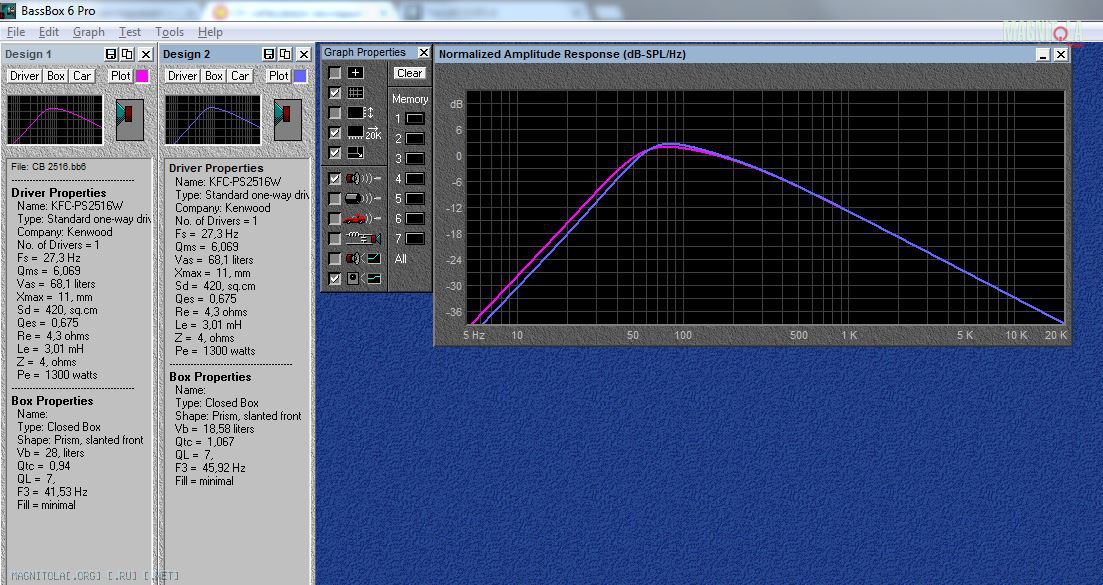Click the Box button in Design 2

214,76
